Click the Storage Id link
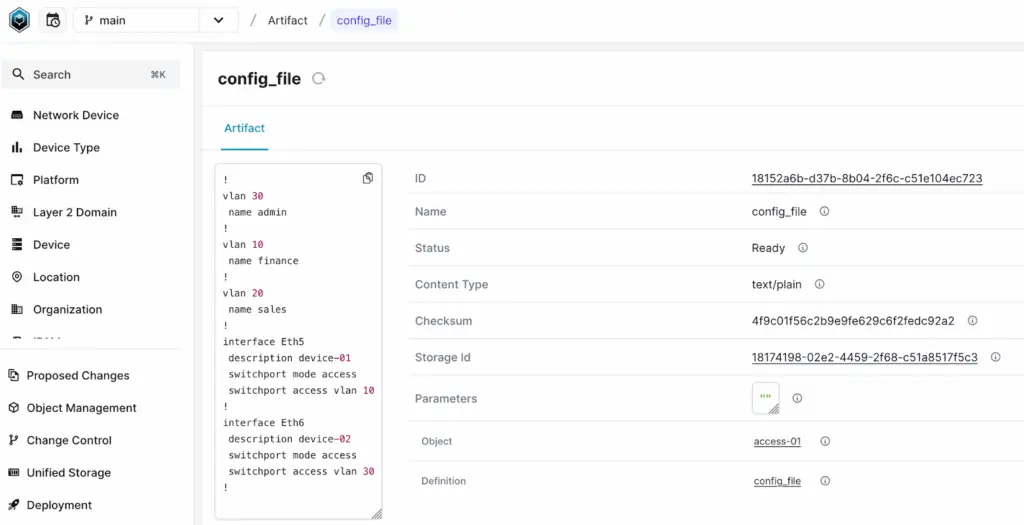 coord(865,357)
